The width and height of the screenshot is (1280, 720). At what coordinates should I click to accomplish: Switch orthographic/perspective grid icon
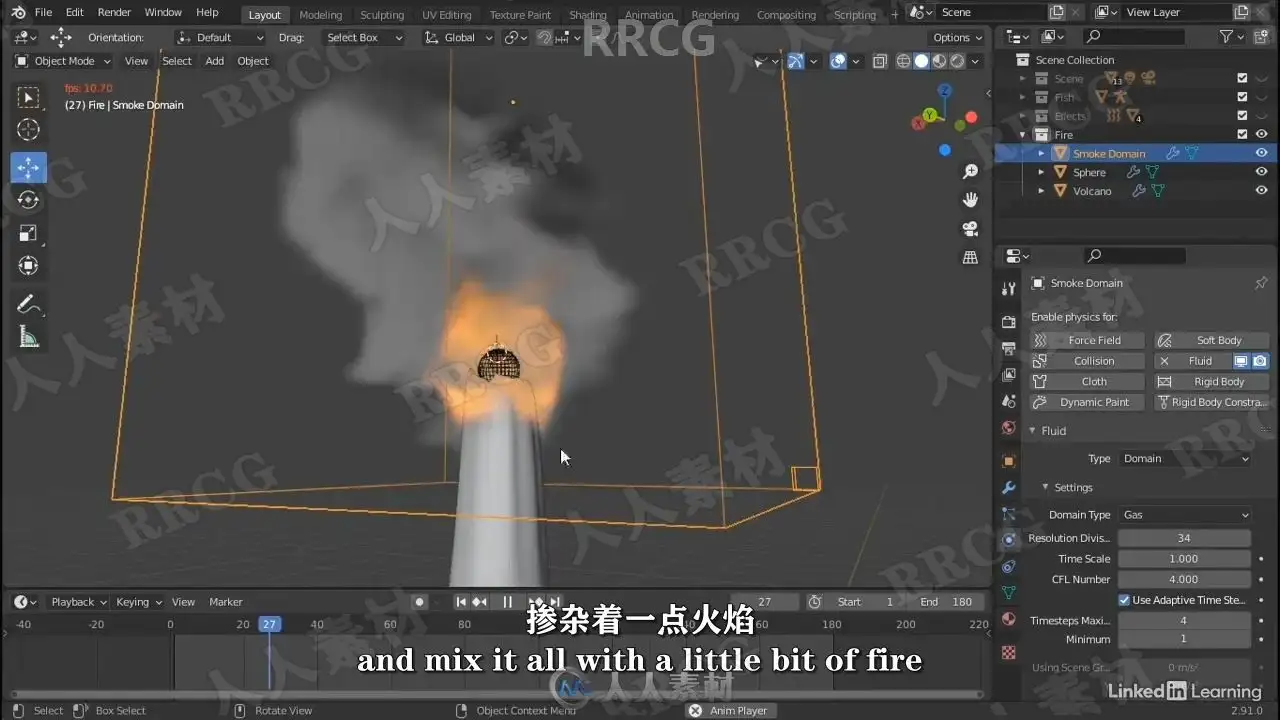[x=970, y=257]
